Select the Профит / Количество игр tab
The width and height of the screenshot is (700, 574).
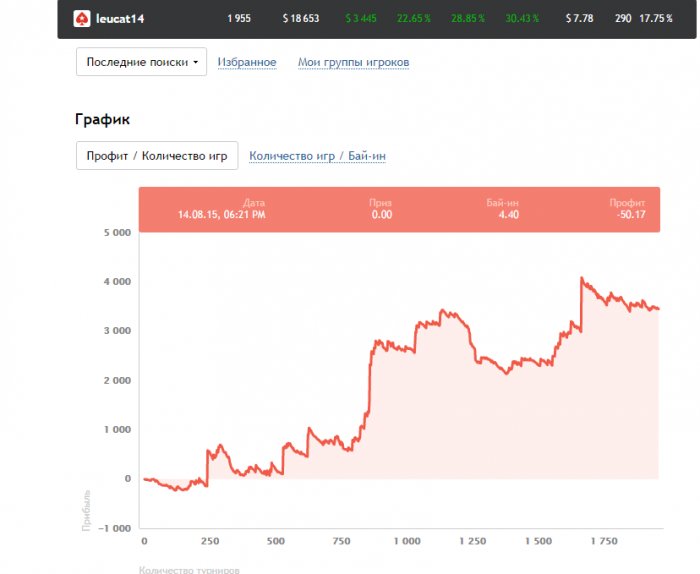157,156
